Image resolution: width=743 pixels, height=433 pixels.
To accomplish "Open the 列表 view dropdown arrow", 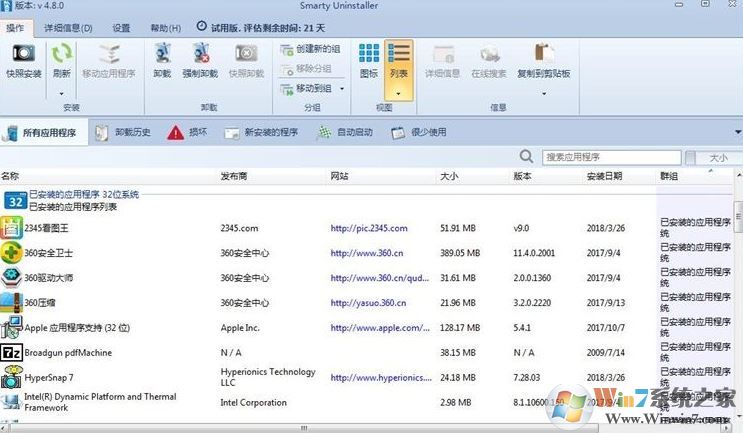I will [399, 94].
